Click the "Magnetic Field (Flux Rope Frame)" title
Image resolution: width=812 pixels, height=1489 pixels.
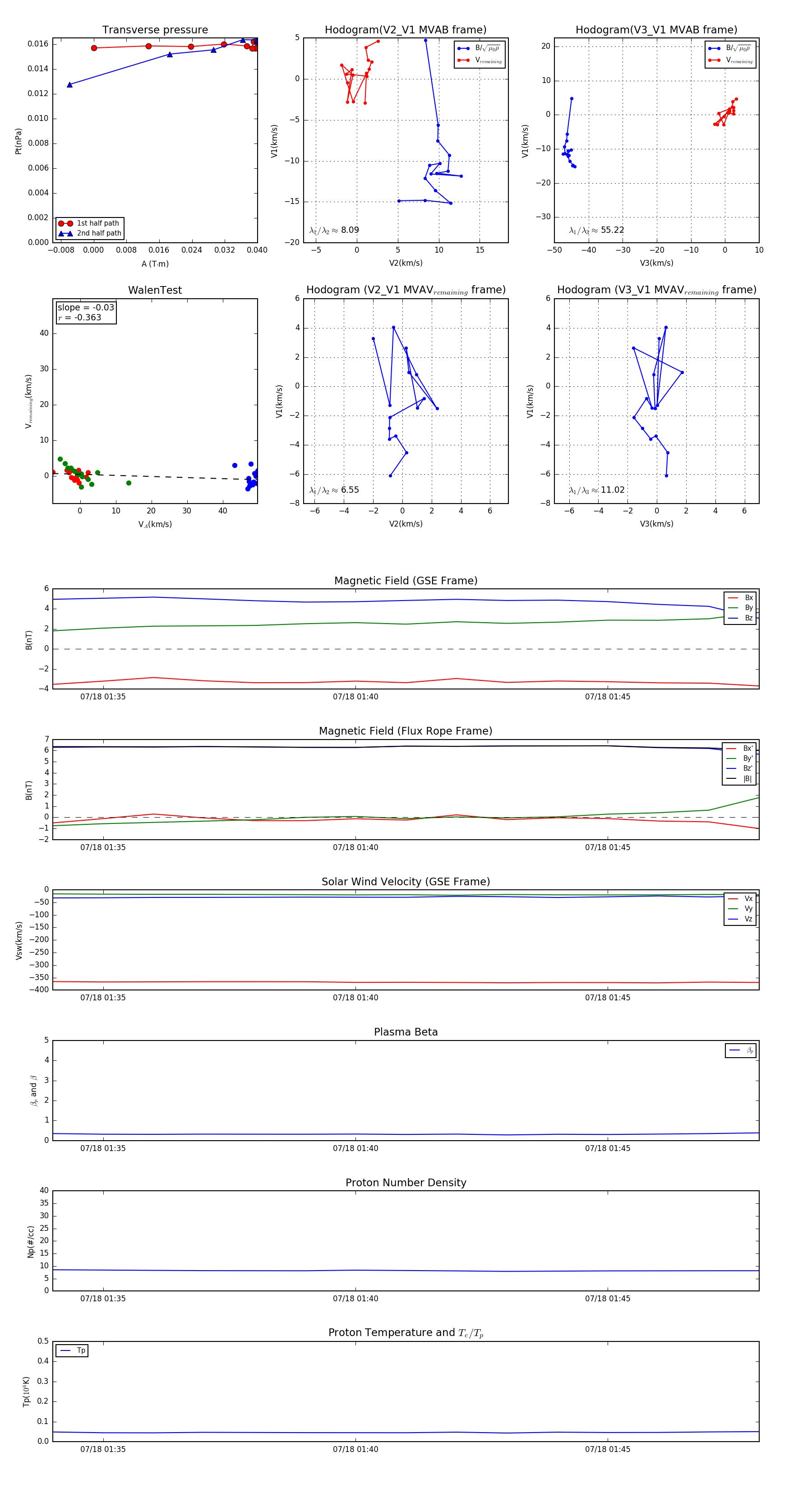tap(406, 731)
